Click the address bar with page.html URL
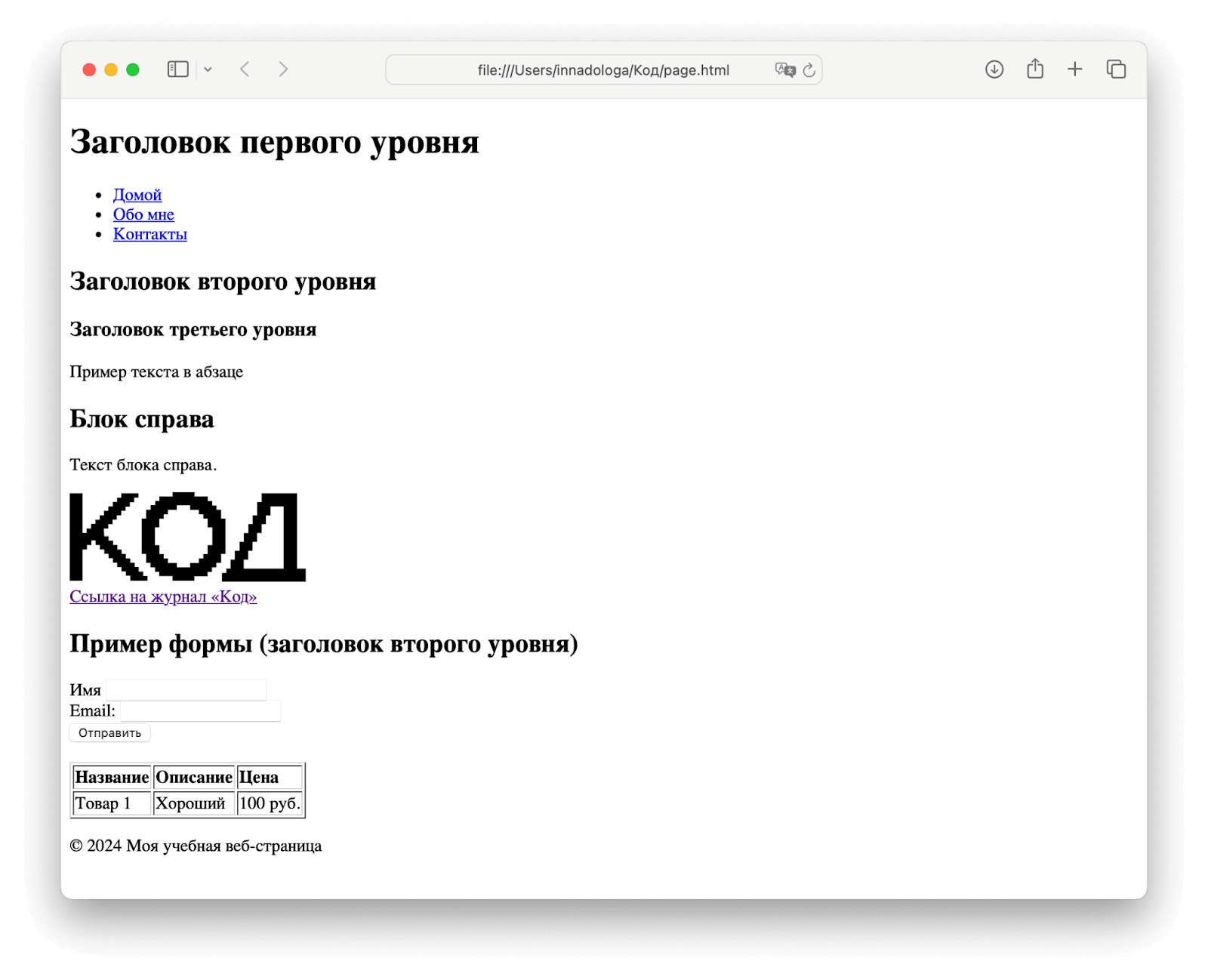The image size is (1208, 980). (603, 70)
